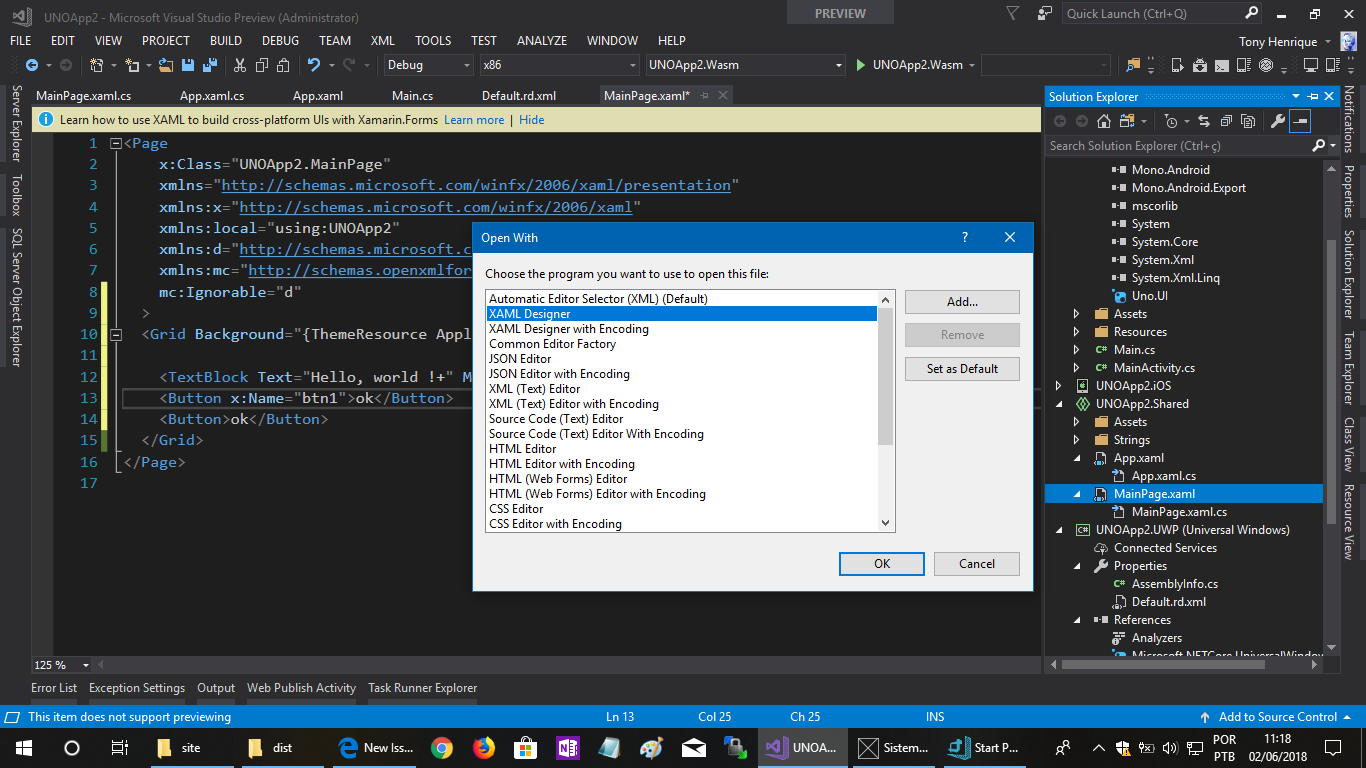Click the Set as Default button
The height and width of the screenshot is (768, 1366).
(x=961, y=368)
